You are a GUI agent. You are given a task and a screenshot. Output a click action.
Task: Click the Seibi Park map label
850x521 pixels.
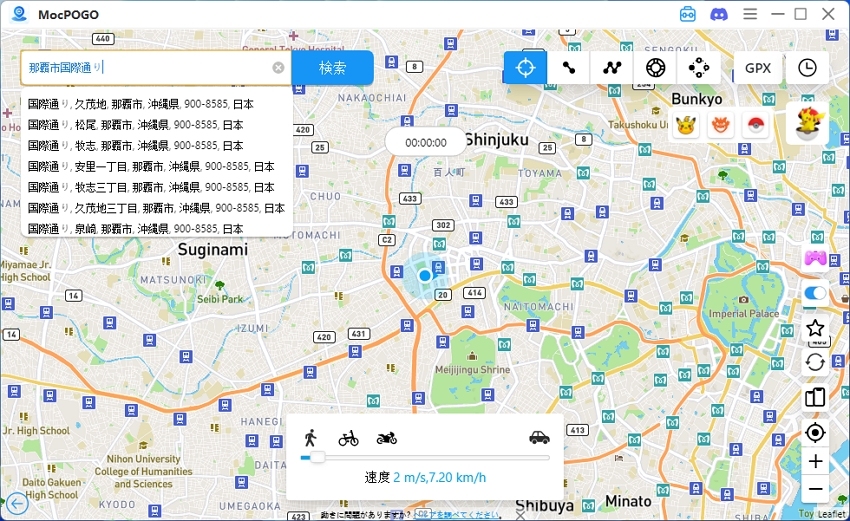pos(220,299)
